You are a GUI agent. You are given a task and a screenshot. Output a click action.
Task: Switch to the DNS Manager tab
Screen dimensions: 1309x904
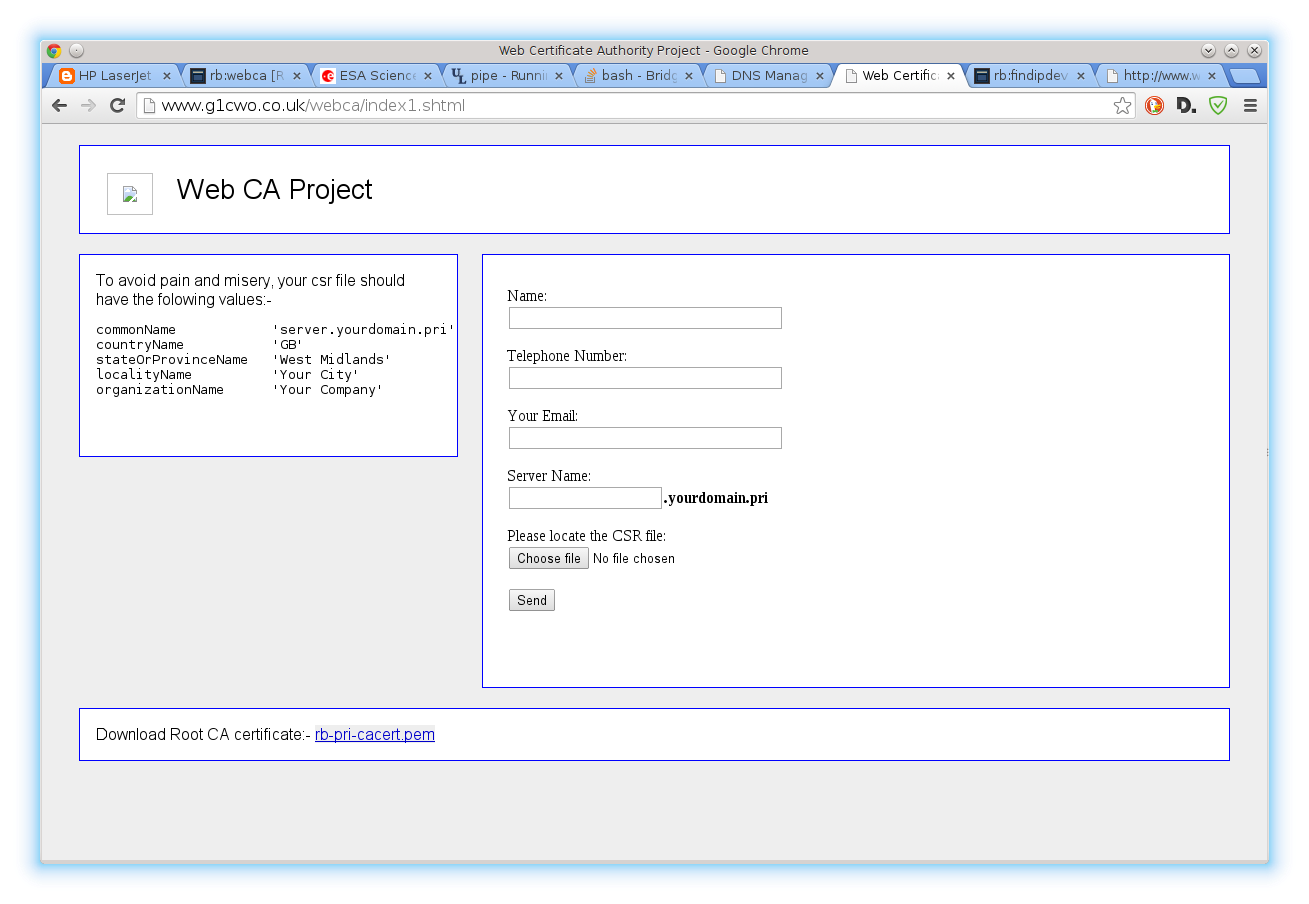pyautogui.click(x=766, y=76)
